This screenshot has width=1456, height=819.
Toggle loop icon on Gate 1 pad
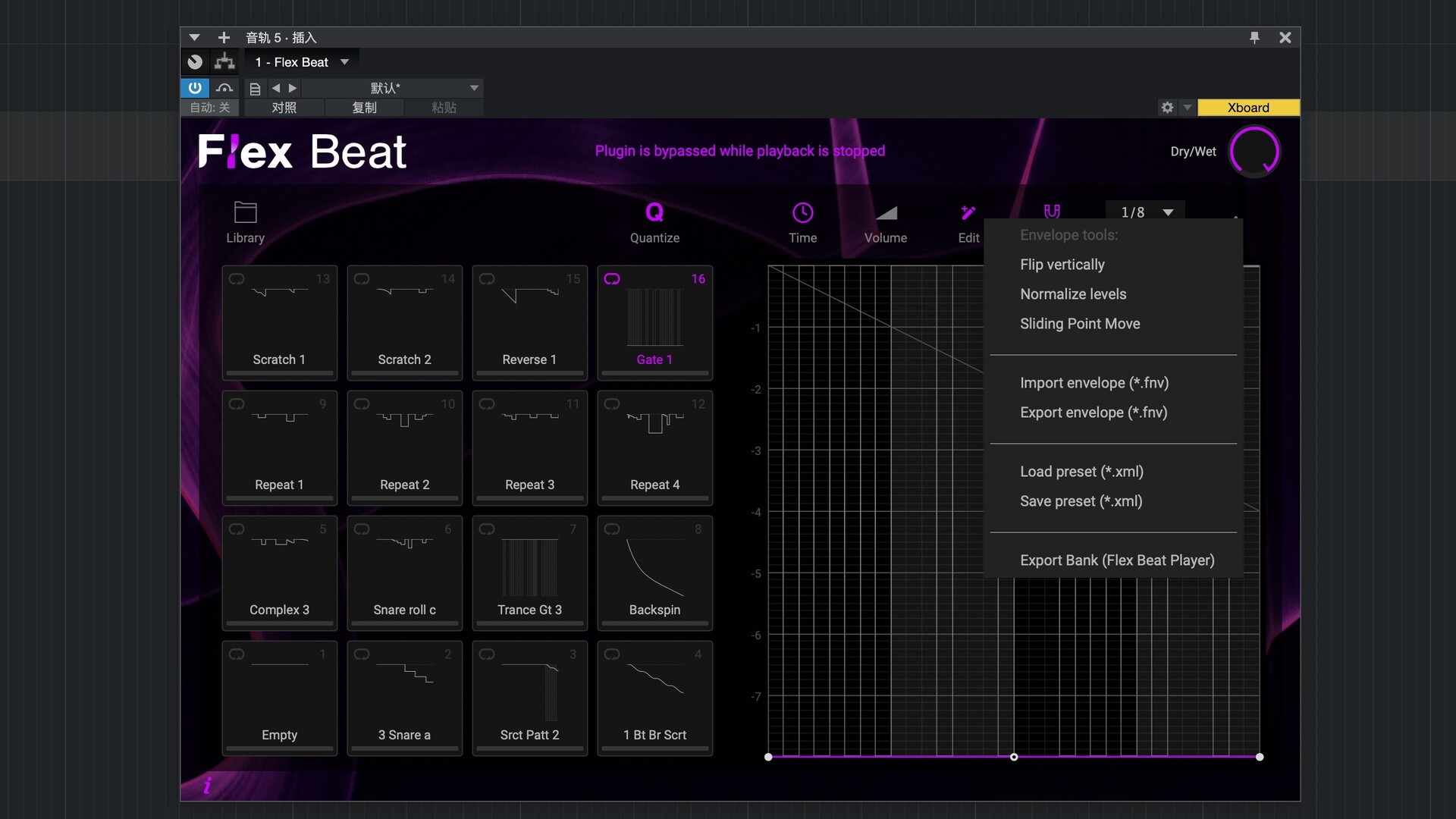pos(612,279)
